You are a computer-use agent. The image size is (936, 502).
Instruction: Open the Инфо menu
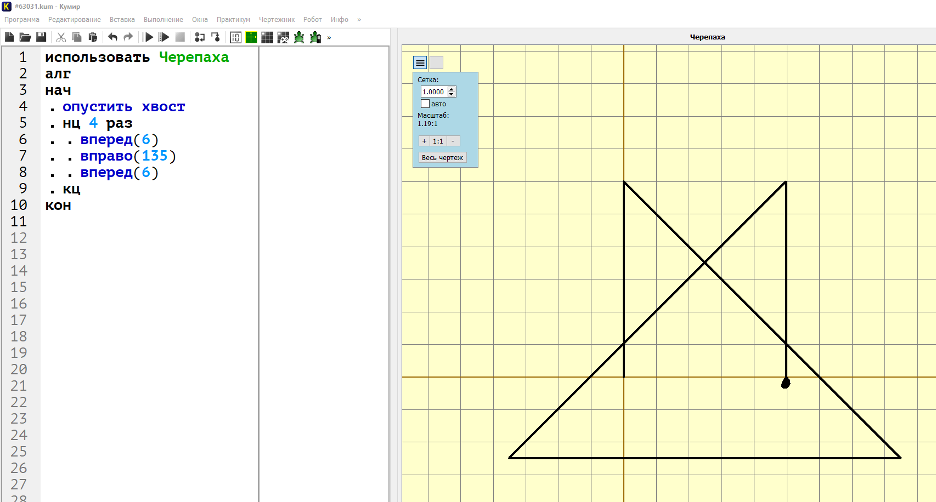339,20
